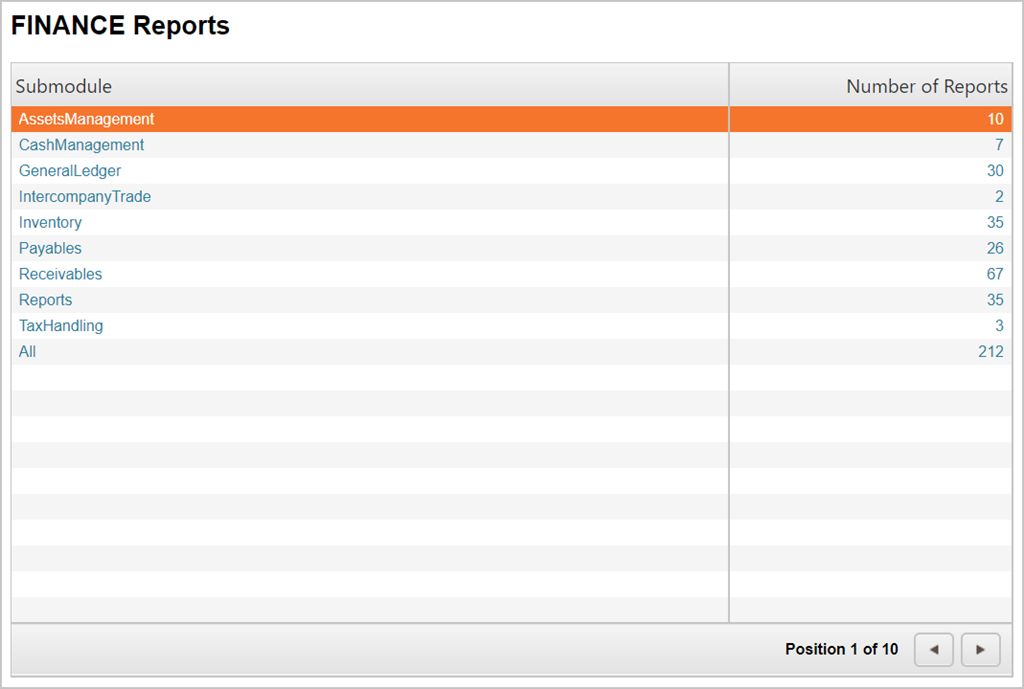Click the 7 count for CashManagement
1024x689 pixels.
[998, 145]
